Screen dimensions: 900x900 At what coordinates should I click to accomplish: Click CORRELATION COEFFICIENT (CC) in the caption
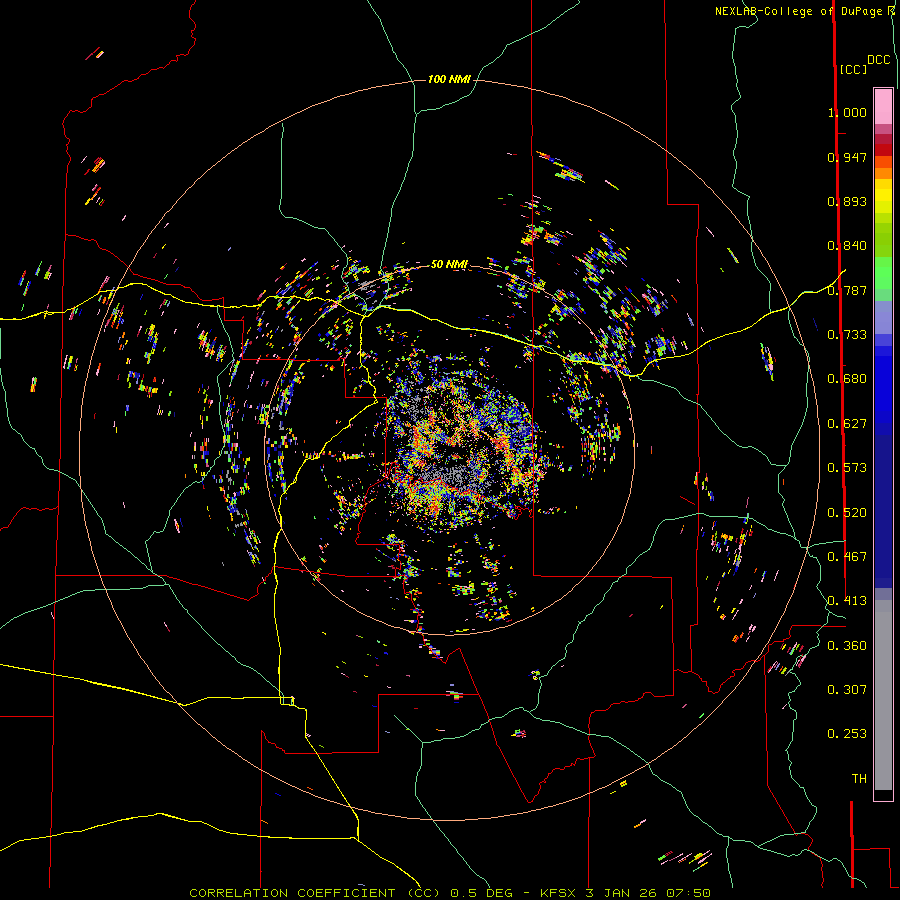(315, 893)
